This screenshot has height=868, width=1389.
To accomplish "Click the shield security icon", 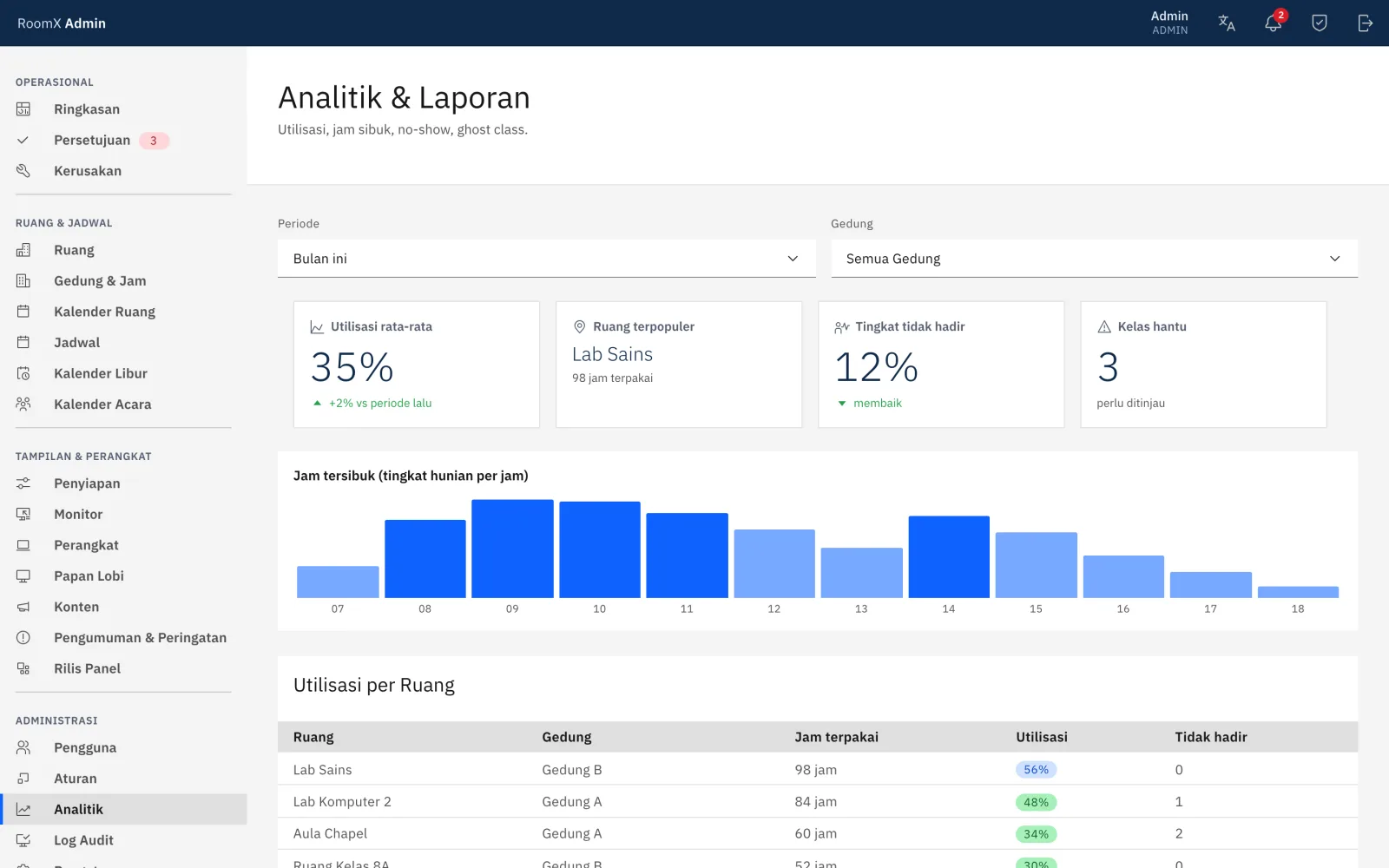I will [x=1320, y=23].
